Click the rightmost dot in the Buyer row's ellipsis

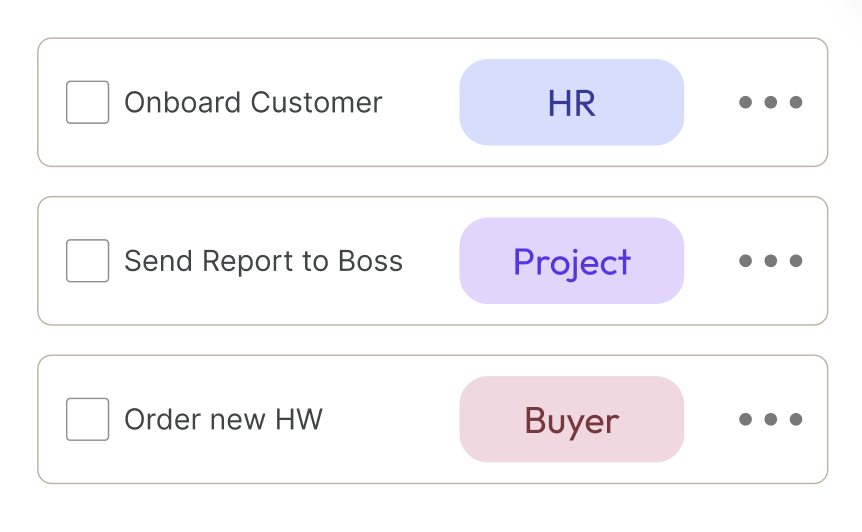coord(795,419)
